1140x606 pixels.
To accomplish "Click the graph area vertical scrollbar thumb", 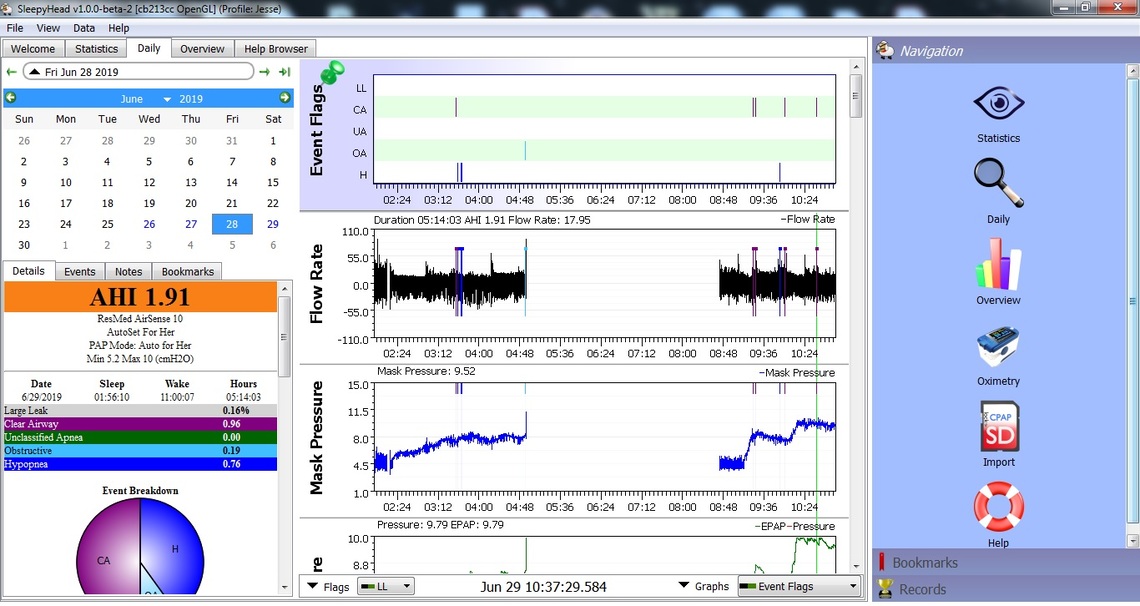I will coord(856,94).
